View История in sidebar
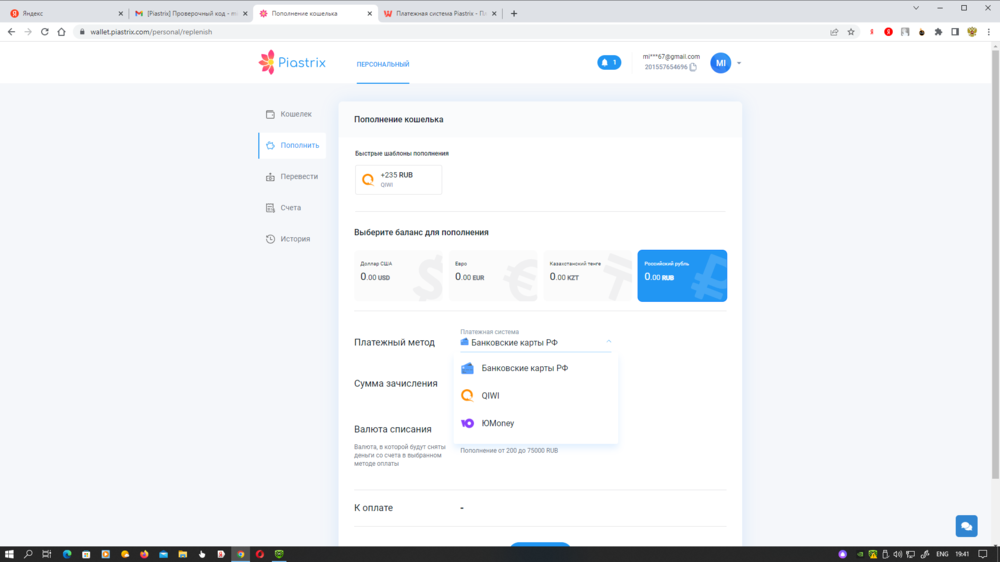The height and width of the screenshot is (562, 1000). (x=294, y=239)
